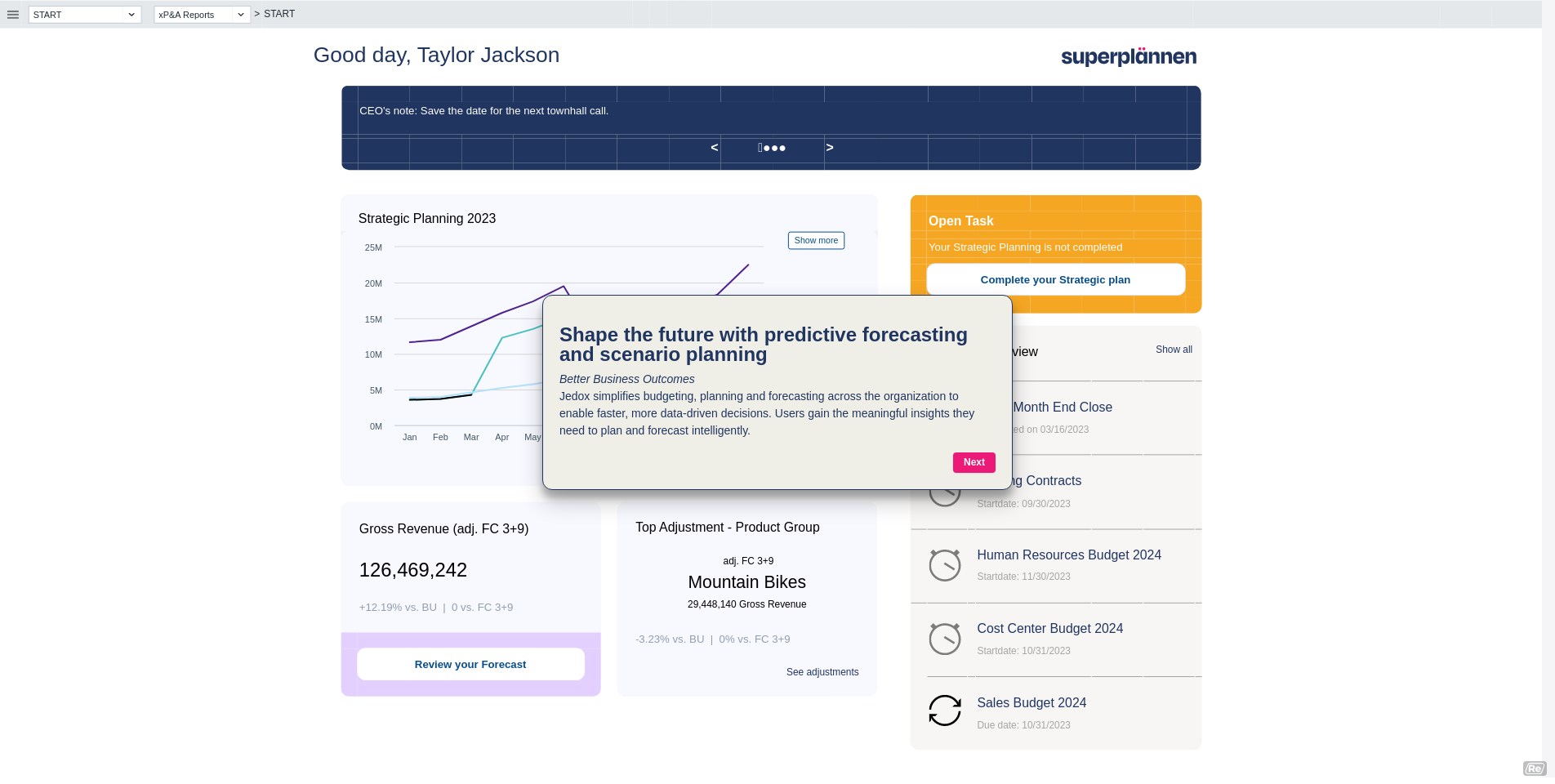Click Due date 10/31/2023 text
The height and width of the screenshot is (784, 1555).
click(1023, 725)
